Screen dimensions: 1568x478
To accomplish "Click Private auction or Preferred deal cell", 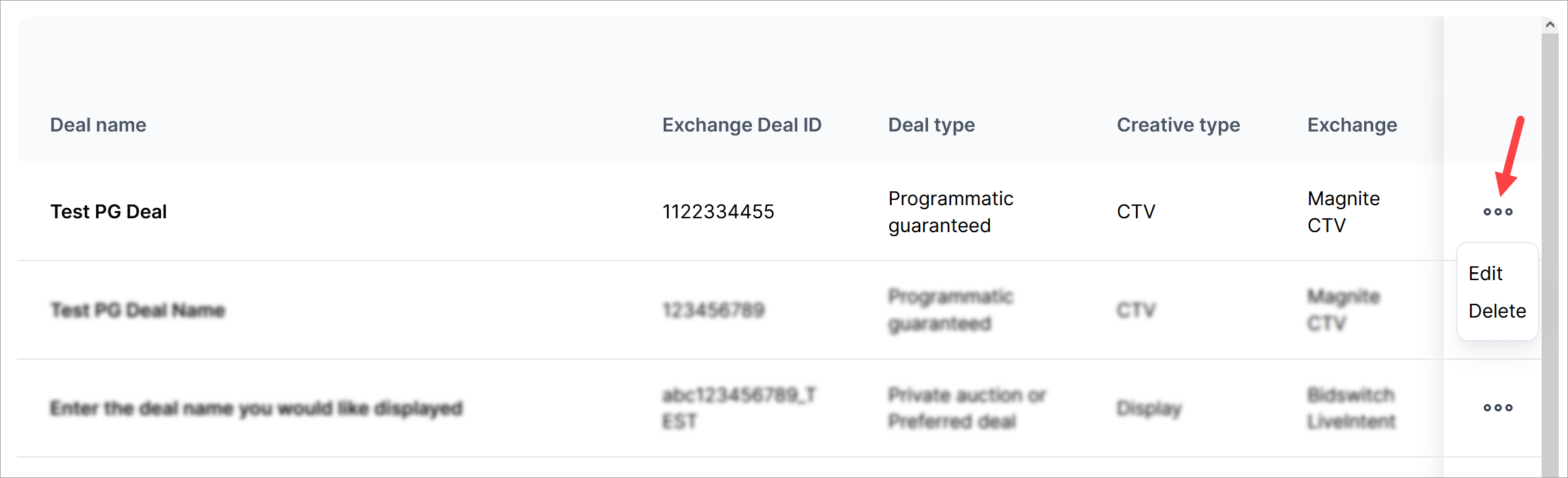I will click(x=966, y=408).
